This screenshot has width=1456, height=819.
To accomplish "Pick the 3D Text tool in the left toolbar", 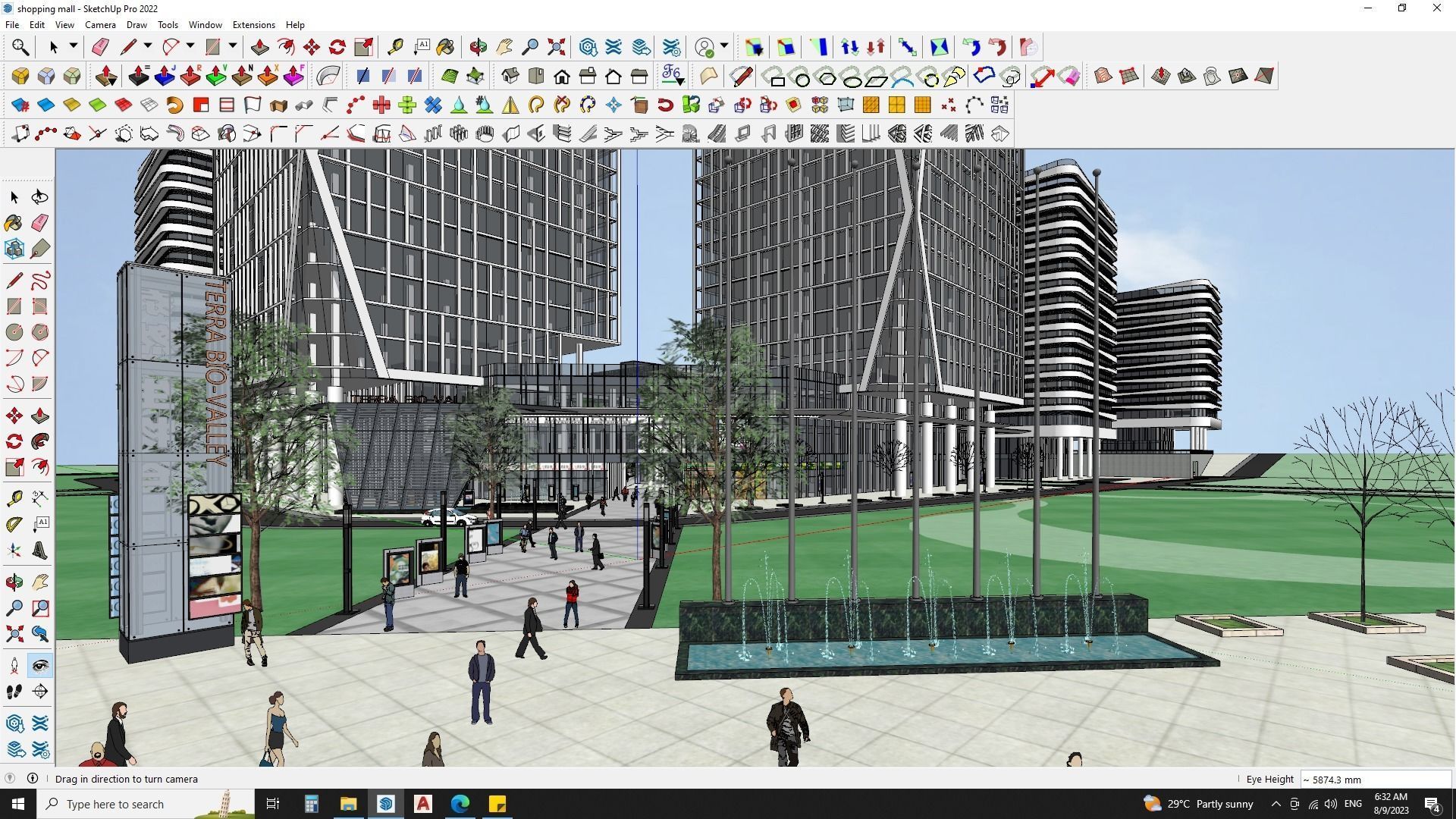I will 40,551.
